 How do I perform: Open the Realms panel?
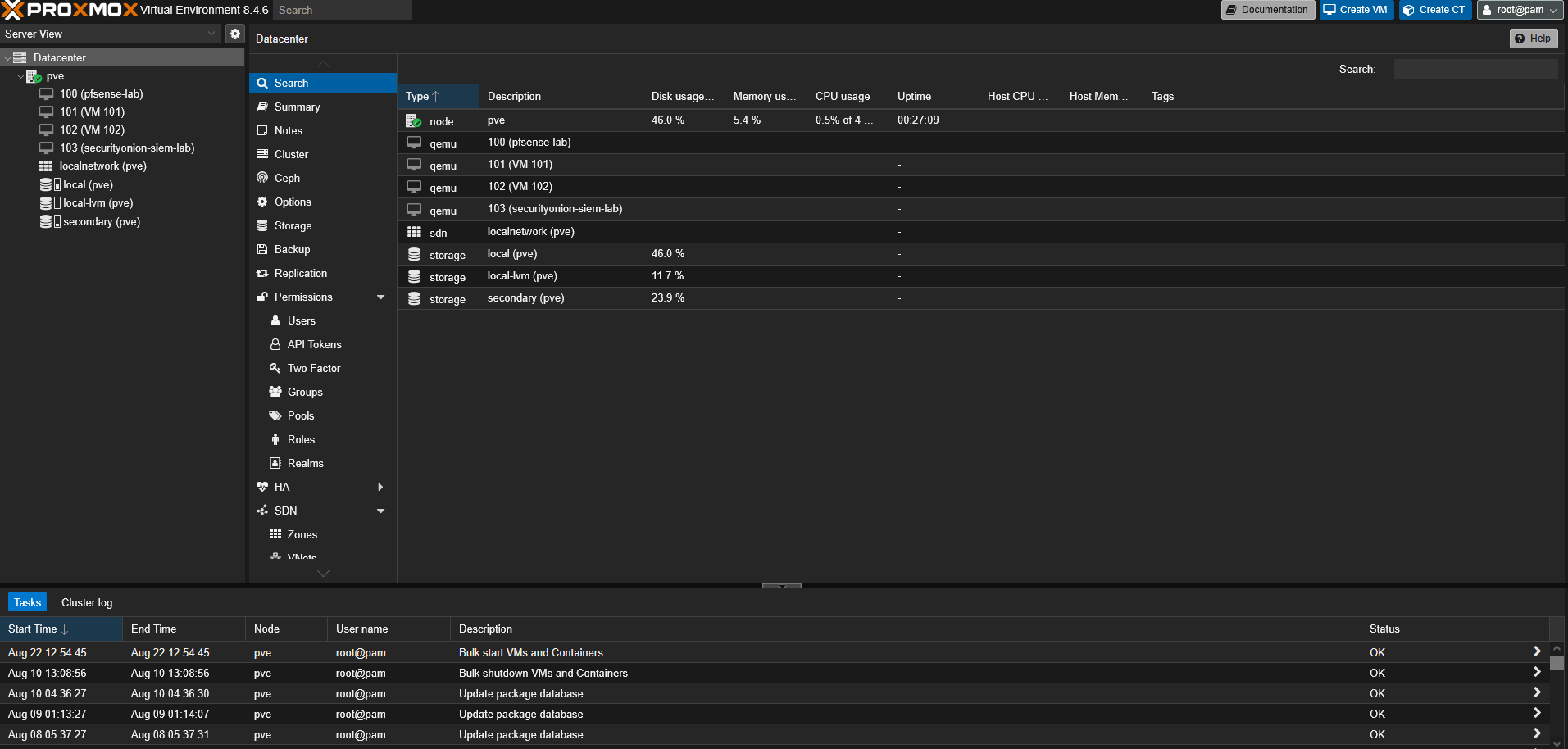304,463
